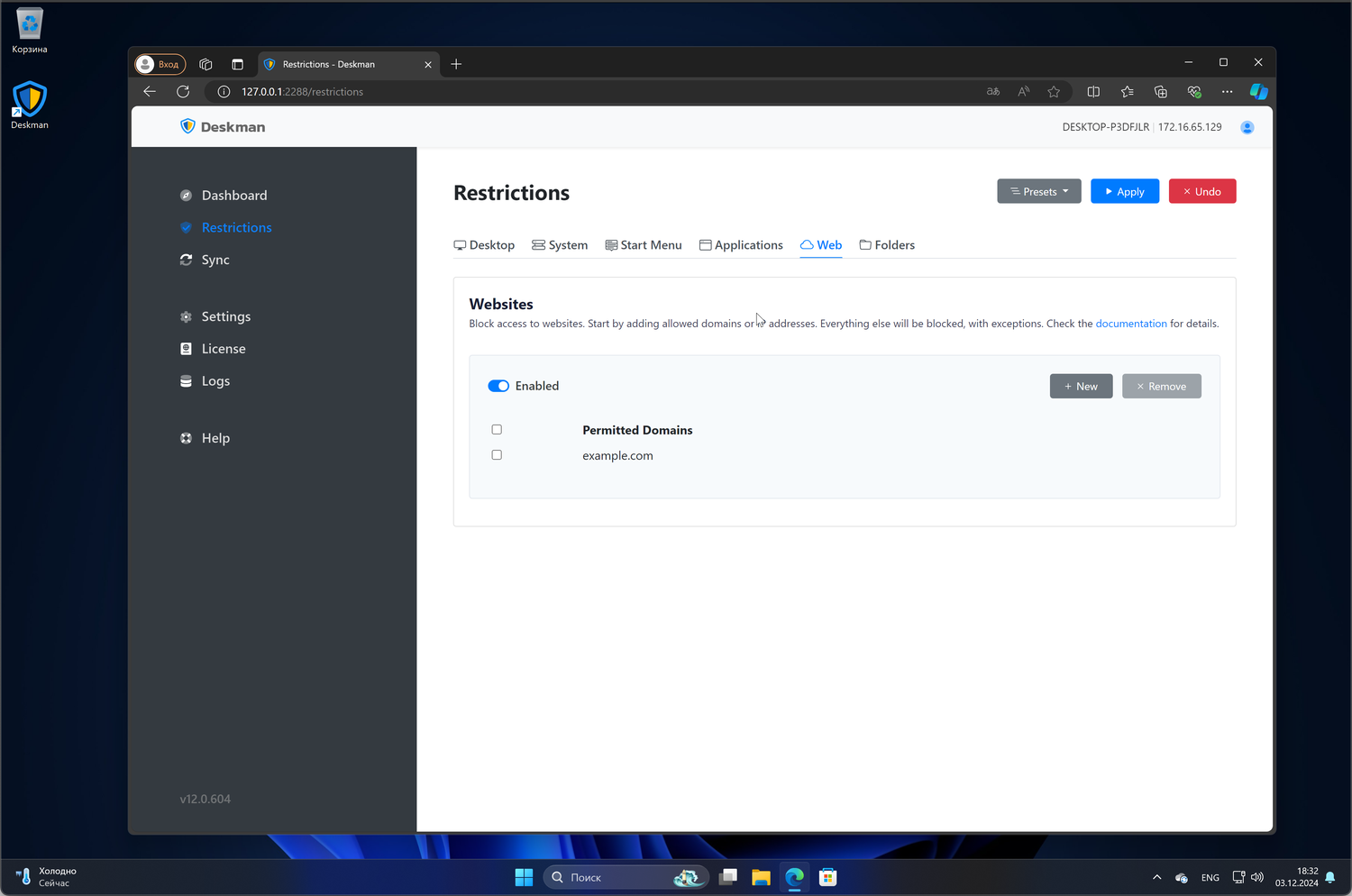Open the browser settings ellipsis menu
The width and height of the screenshot is (1352, 896).
[x=1227, y=92]
